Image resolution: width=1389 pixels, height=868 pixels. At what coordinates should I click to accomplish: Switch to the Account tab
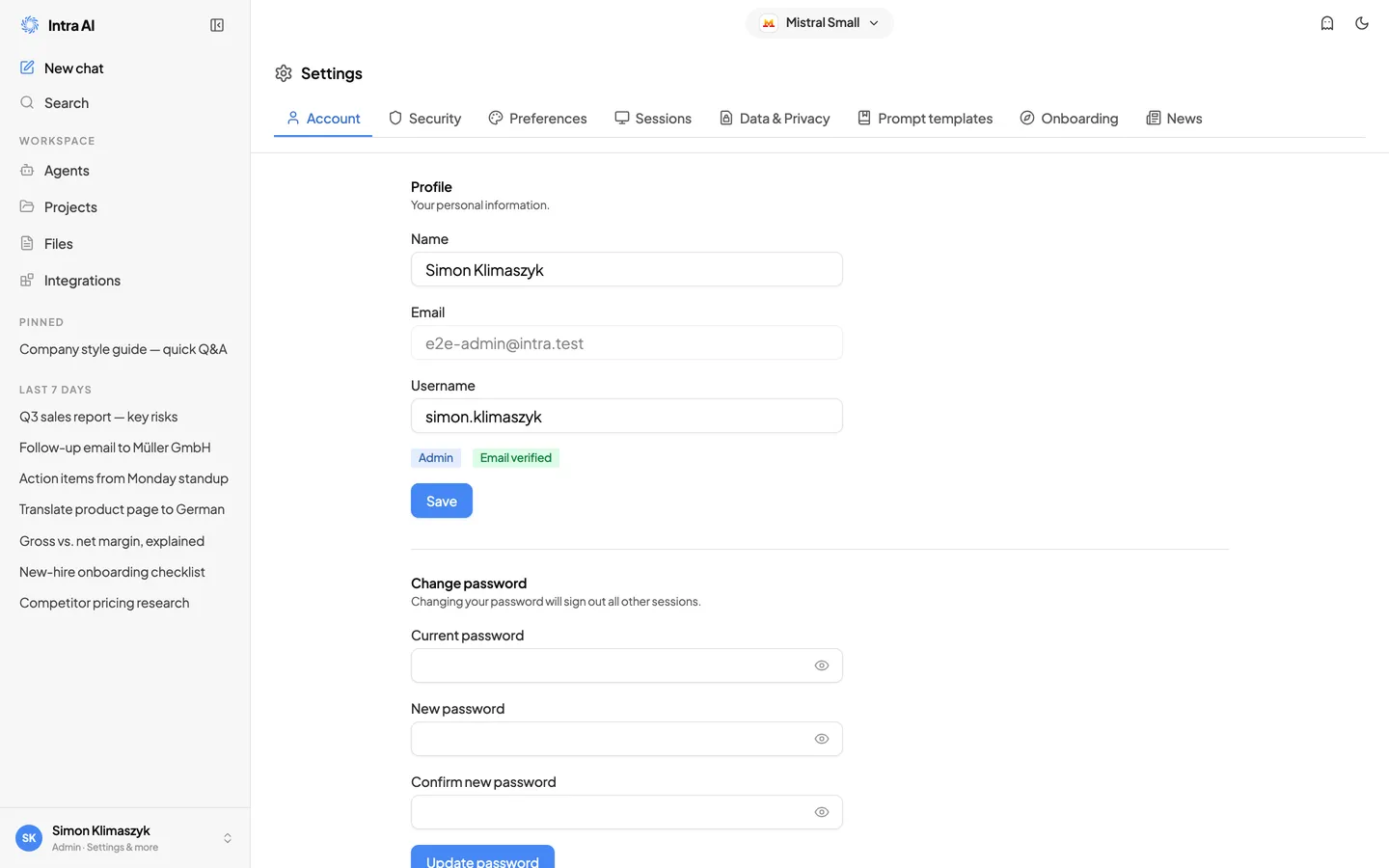click(x=323, y=119)
